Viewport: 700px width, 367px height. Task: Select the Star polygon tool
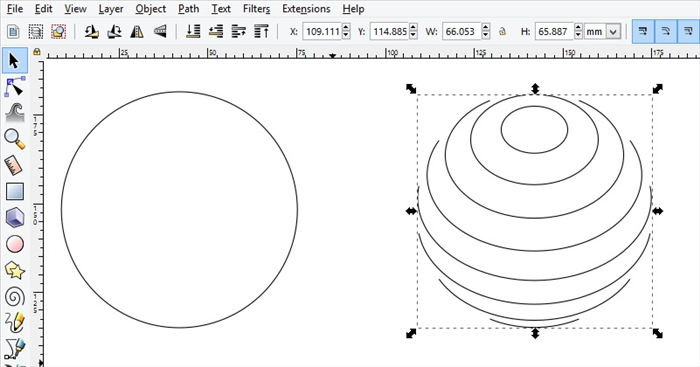point(14,271)
